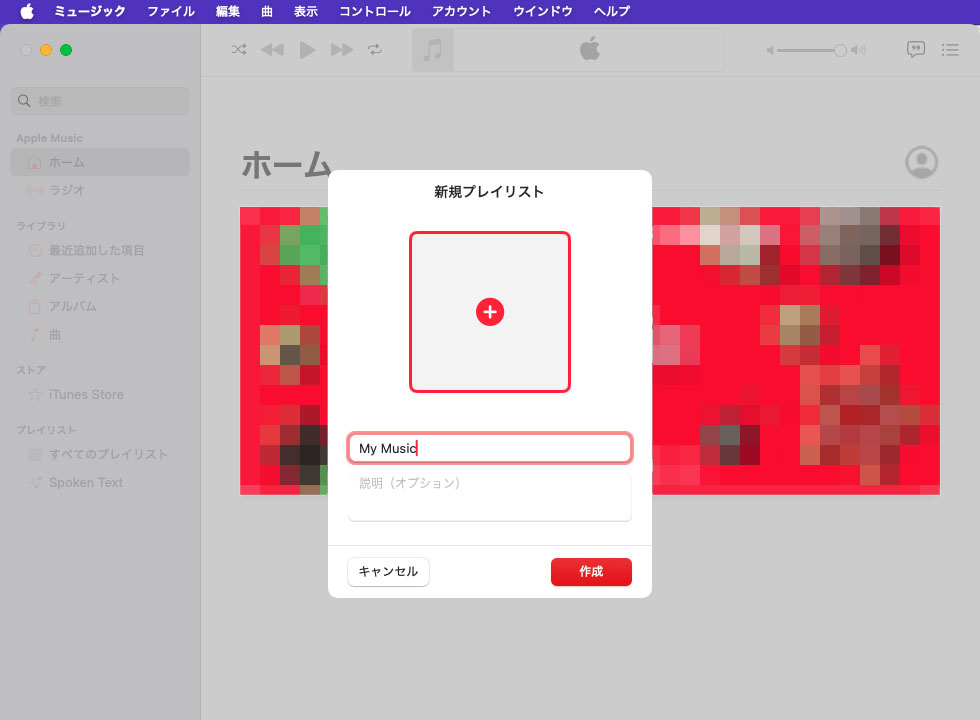
Task: Skip to previous track button
Action: pos(272,49)
